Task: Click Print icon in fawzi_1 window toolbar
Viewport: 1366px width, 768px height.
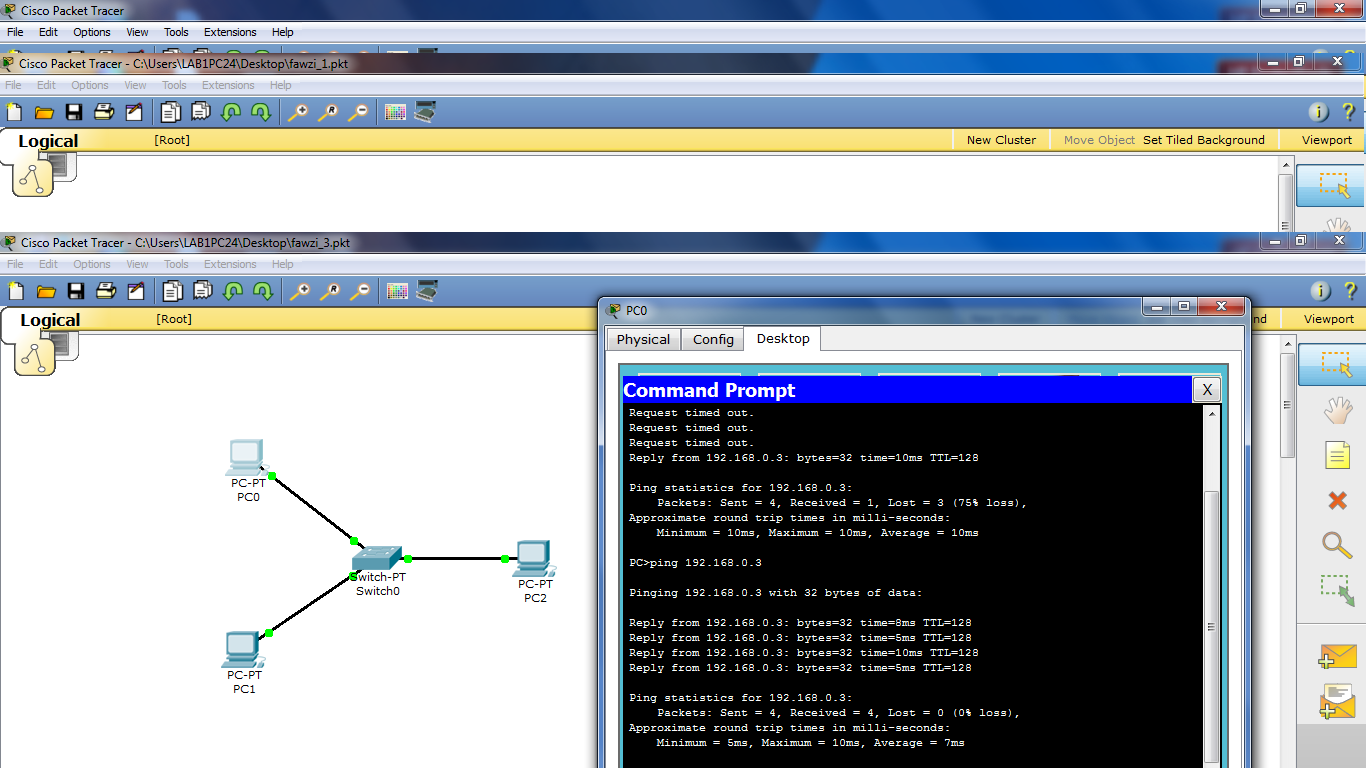Action: [x=103, y=112]
